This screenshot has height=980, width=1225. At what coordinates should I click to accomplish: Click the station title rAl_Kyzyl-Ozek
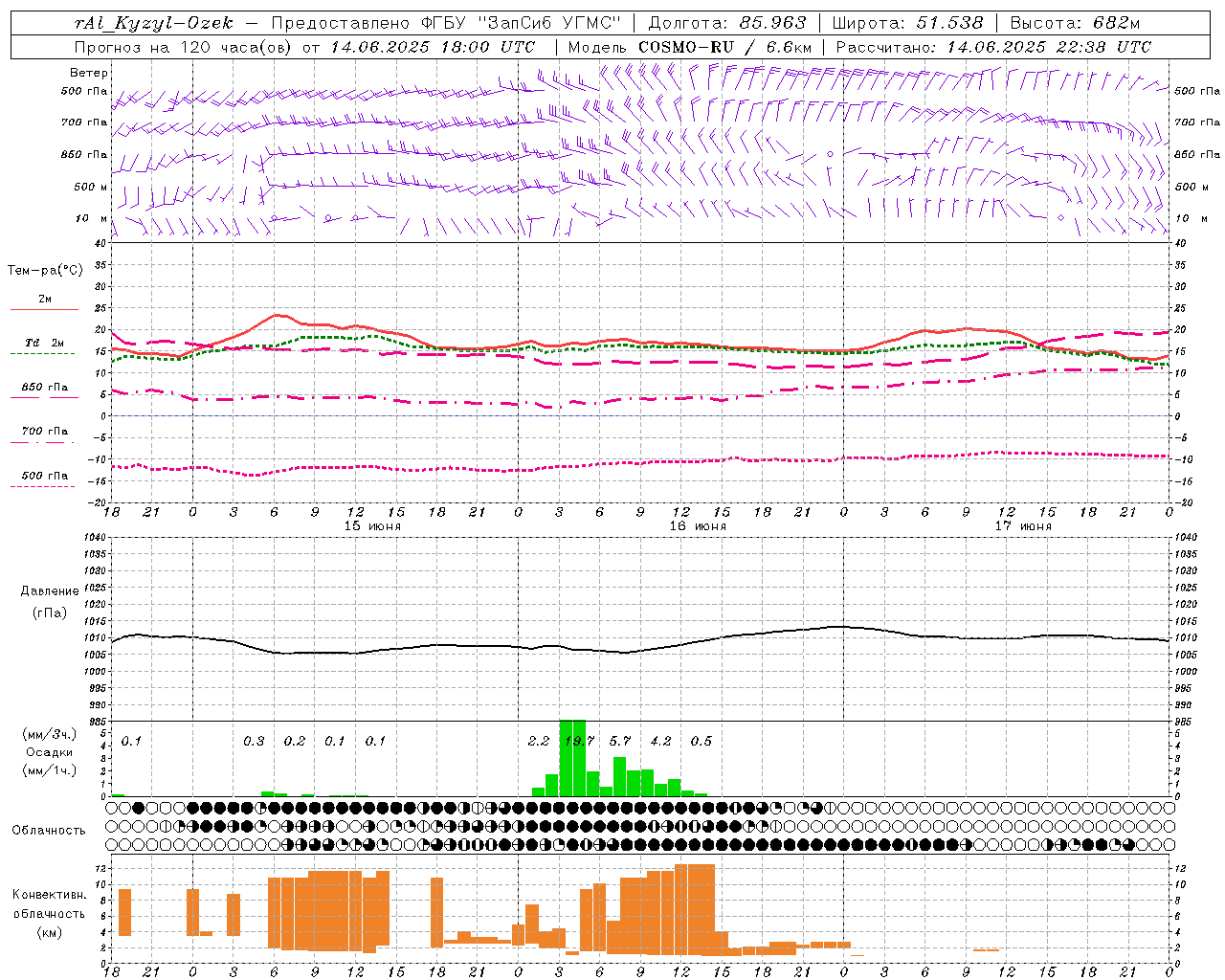[x=154, y=23]
